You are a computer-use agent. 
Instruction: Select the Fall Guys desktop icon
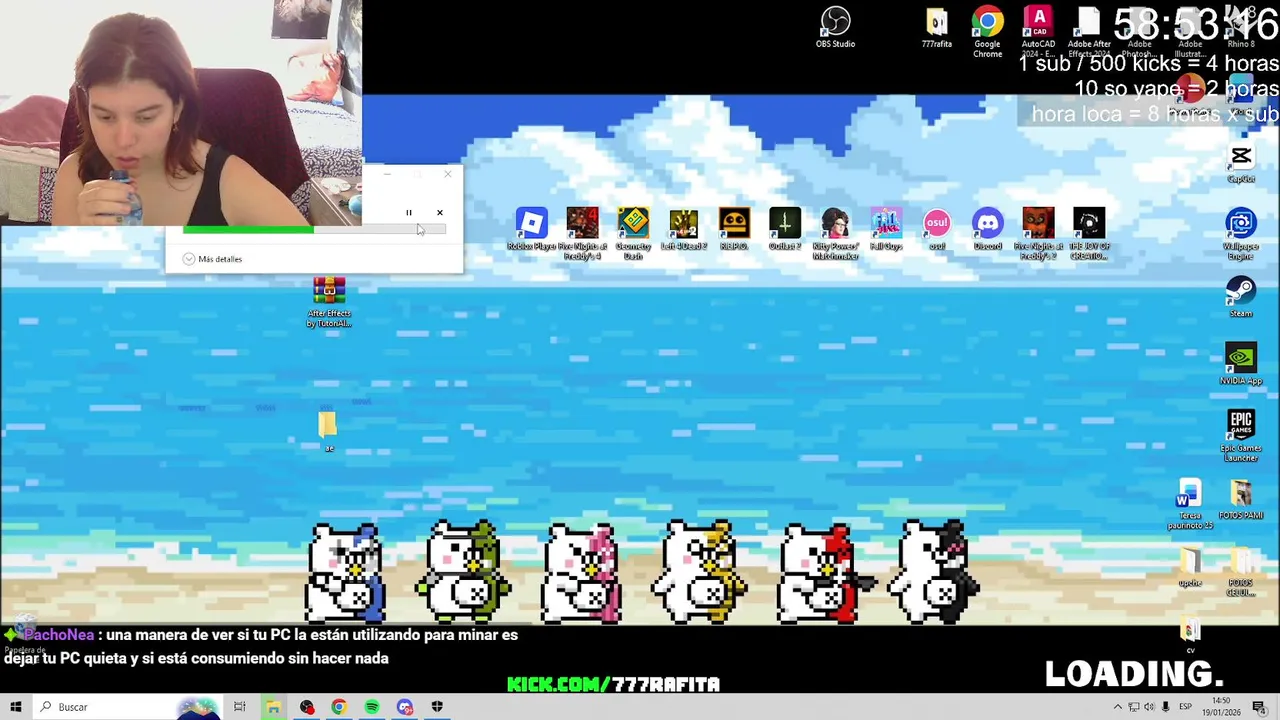point(886,229)
